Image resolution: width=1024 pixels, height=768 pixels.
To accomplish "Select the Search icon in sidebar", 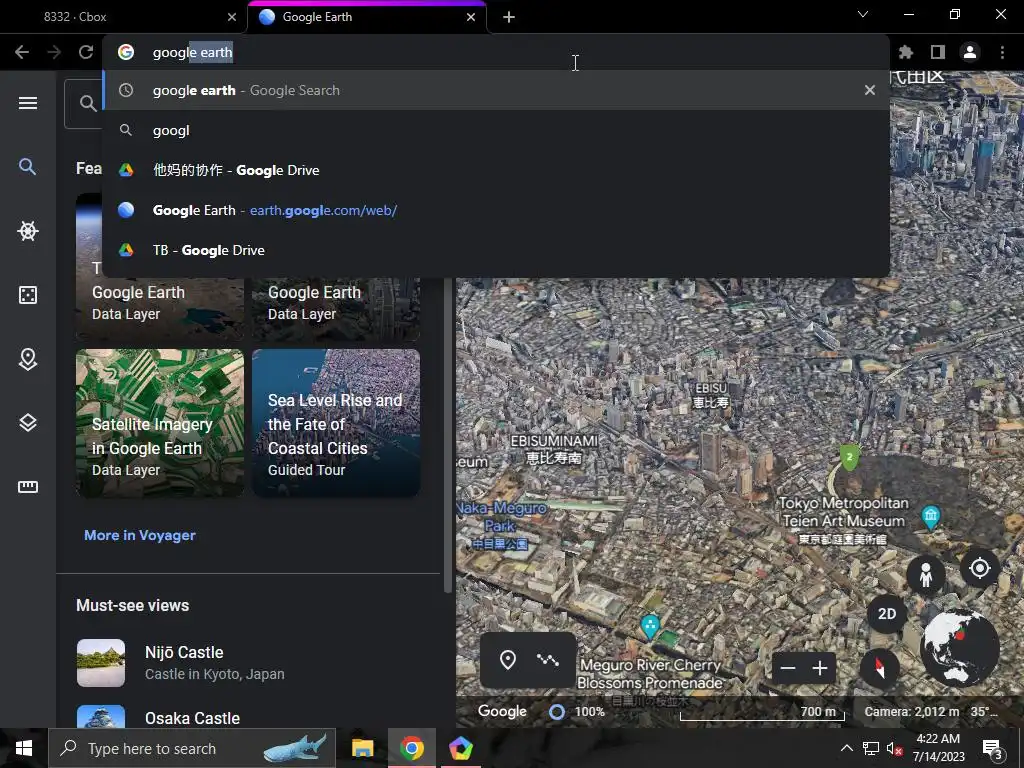I will tap(27, 167).
